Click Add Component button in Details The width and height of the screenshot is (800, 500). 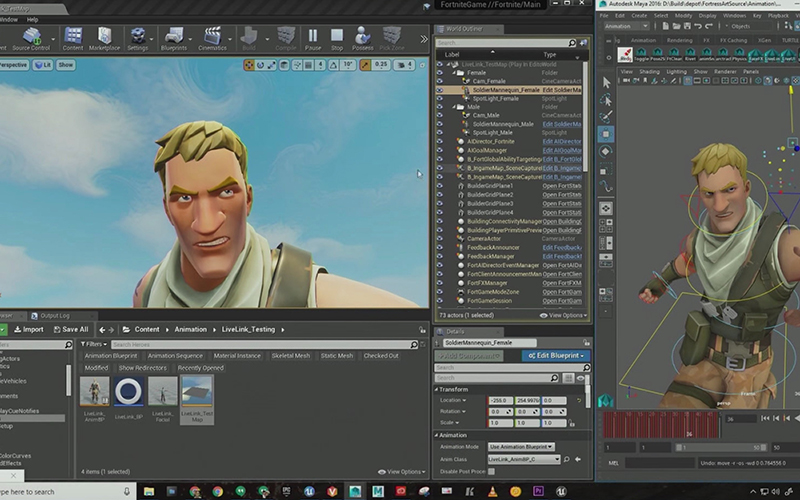point(469,356)
